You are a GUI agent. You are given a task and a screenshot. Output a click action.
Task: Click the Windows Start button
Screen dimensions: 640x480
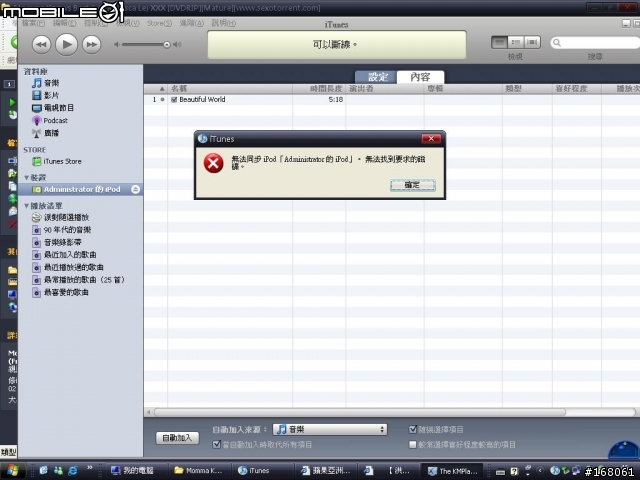12,471
